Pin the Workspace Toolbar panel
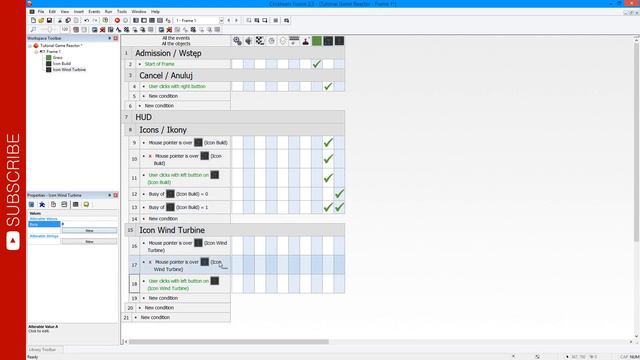 [109, 38]
